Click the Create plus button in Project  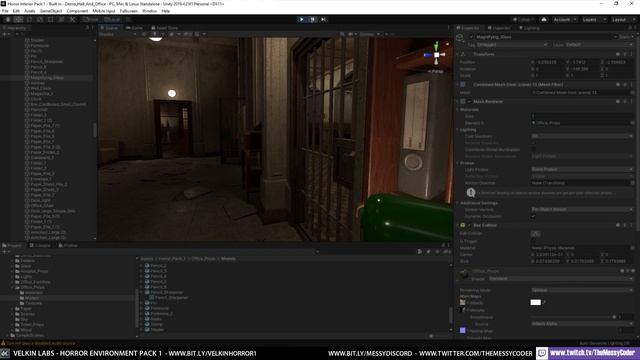coord(5,252)
